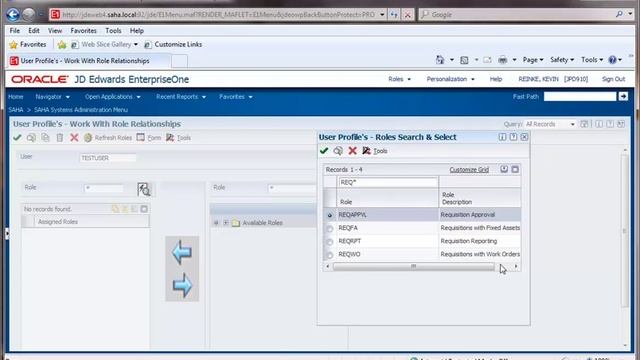Click the browser Back arrow button
The width and height of the screenshot is (640, 360).
pyautogui.click(x=13, y=14)
